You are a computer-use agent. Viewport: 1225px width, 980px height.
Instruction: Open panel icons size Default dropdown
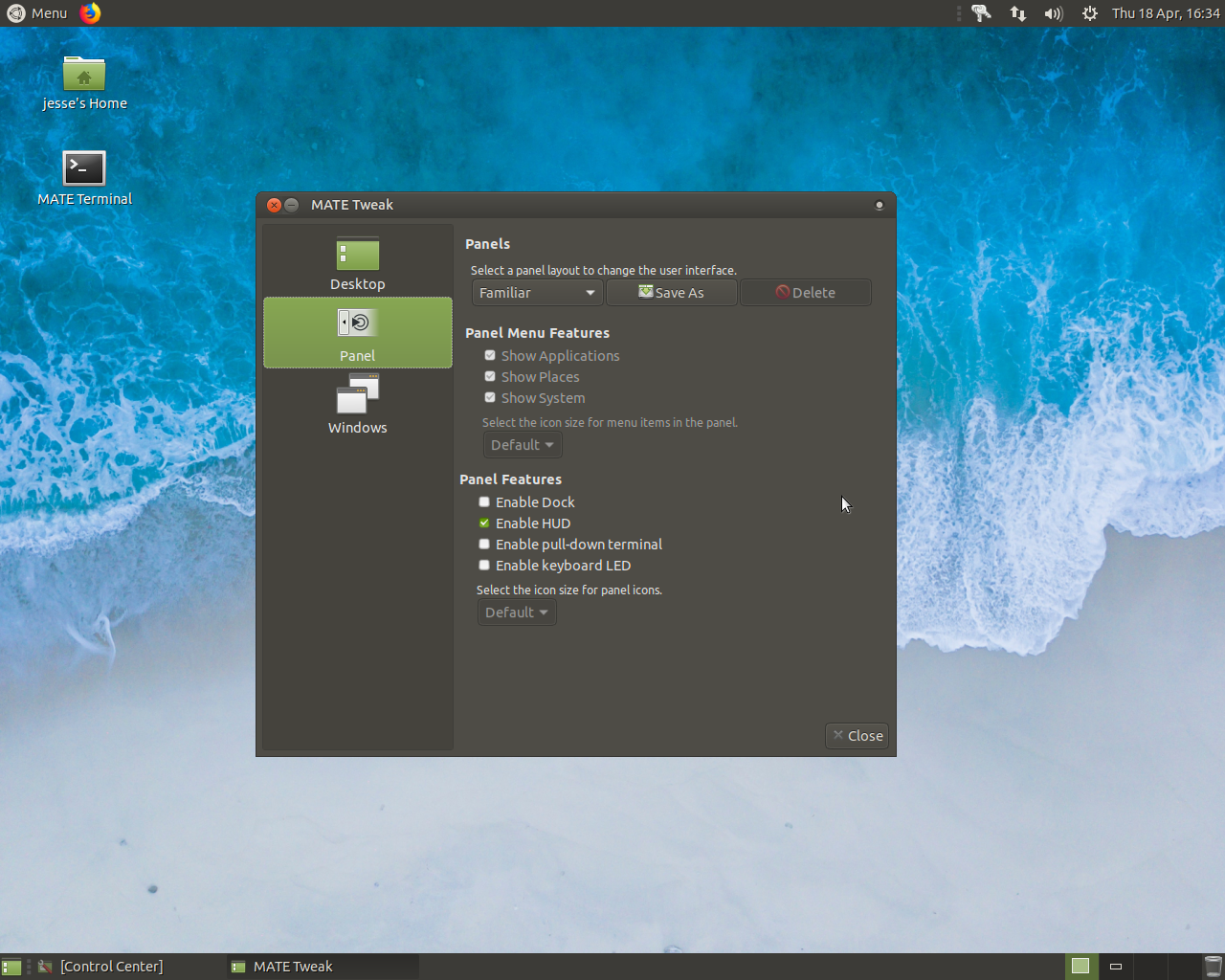point(517,612)
